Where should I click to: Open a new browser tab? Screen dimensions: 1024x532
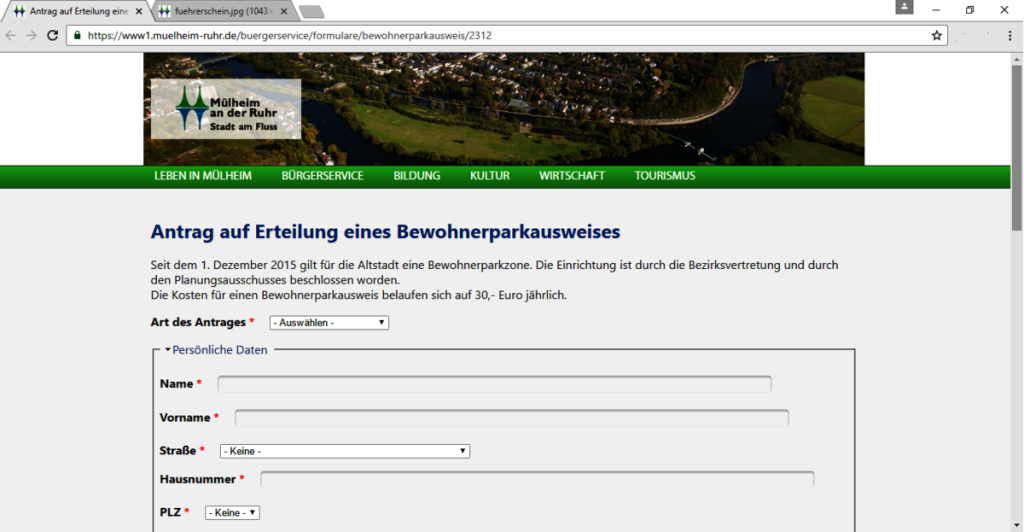[x=311, y=12]
